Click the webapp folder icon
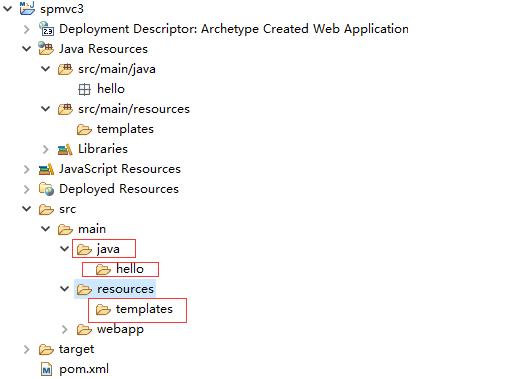Screen dimensions: 525x379 click(x=84, y=329)
